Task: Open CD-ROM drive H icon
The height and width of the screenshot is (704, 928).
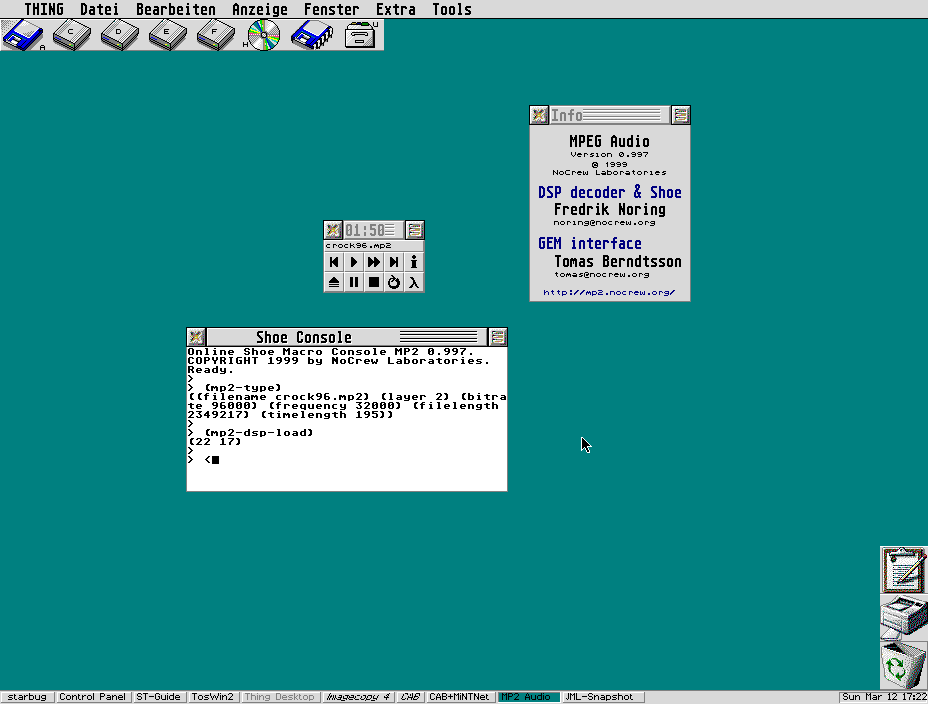Action: pyautogui.click(x=263, y=35)
